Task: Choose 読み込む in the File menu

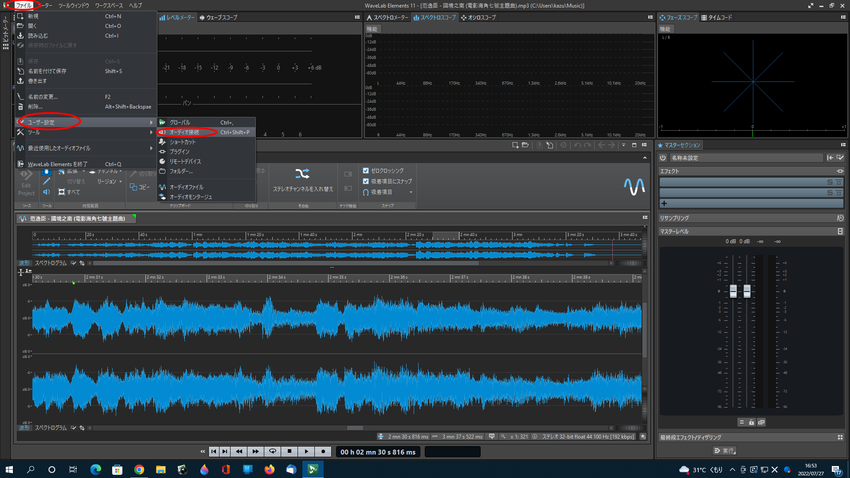Action: pyautogui.click(x=86, y=36)
